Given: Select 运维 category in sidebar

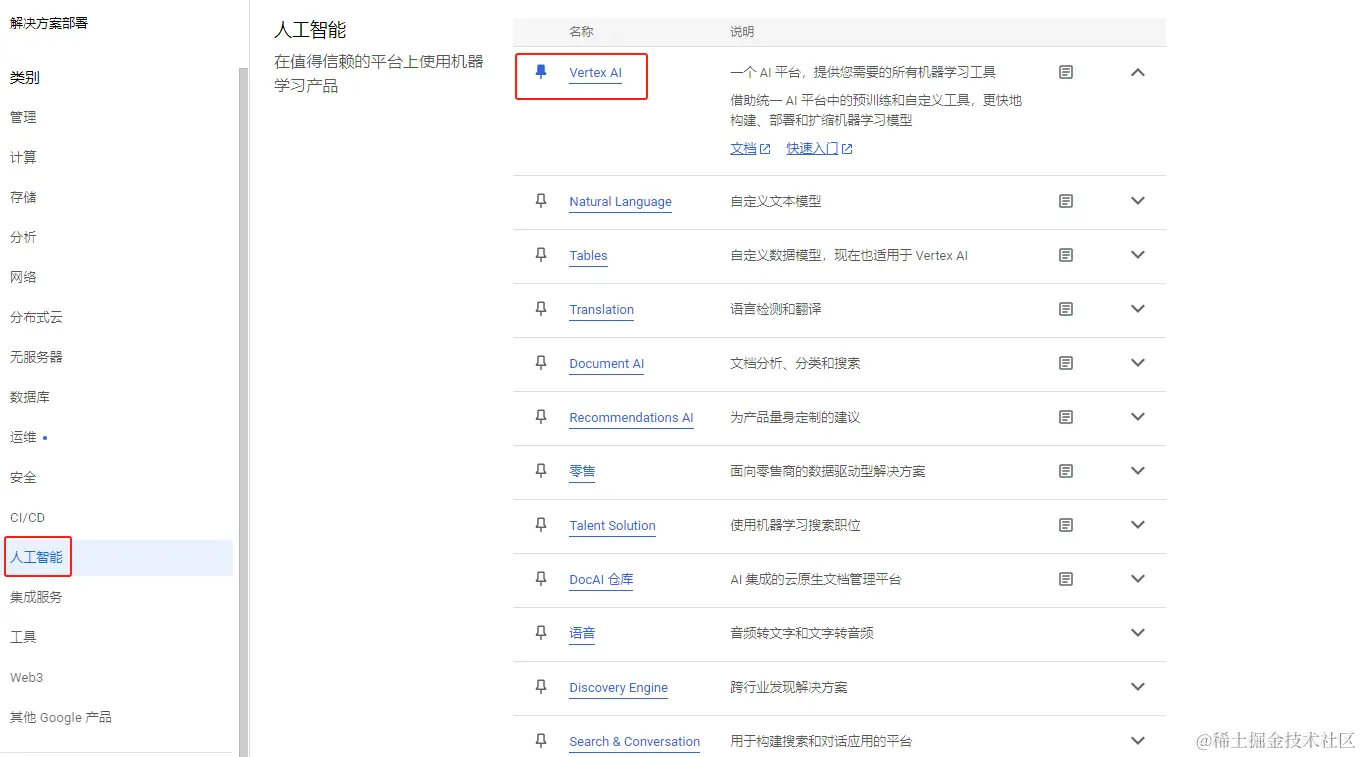Looking at the screenshot, I should click(23, 437).
